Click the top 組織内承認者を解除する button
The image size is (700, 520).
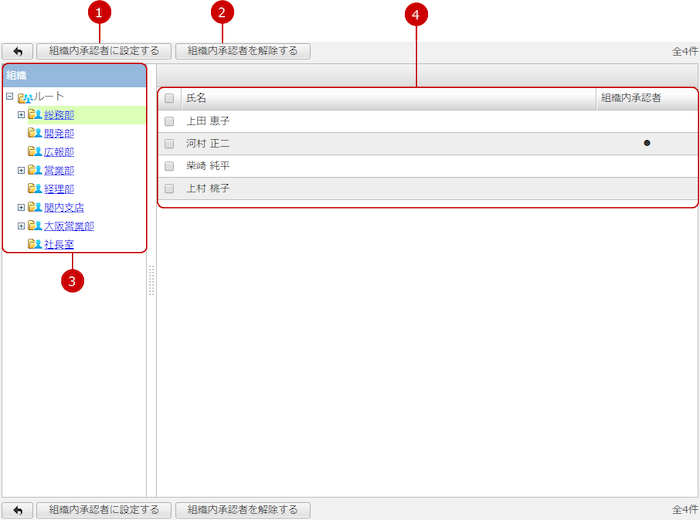click(x=243, y=50)
